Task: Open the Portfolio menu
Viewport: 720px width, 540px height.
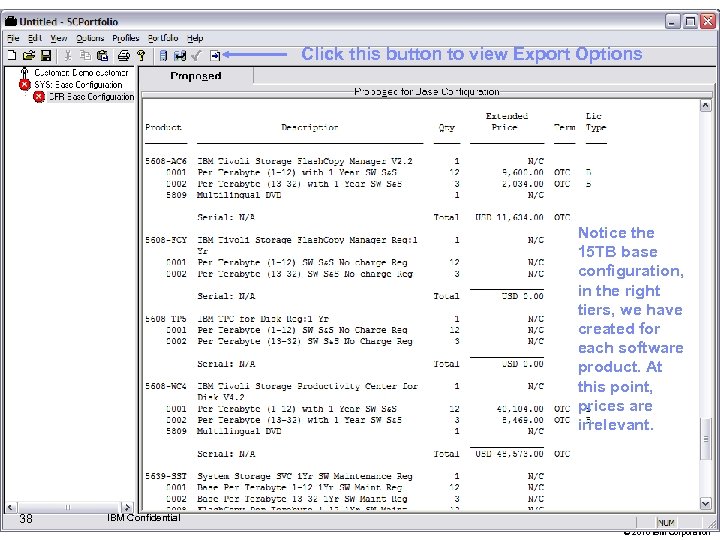Action: click(x=163, y=38)
